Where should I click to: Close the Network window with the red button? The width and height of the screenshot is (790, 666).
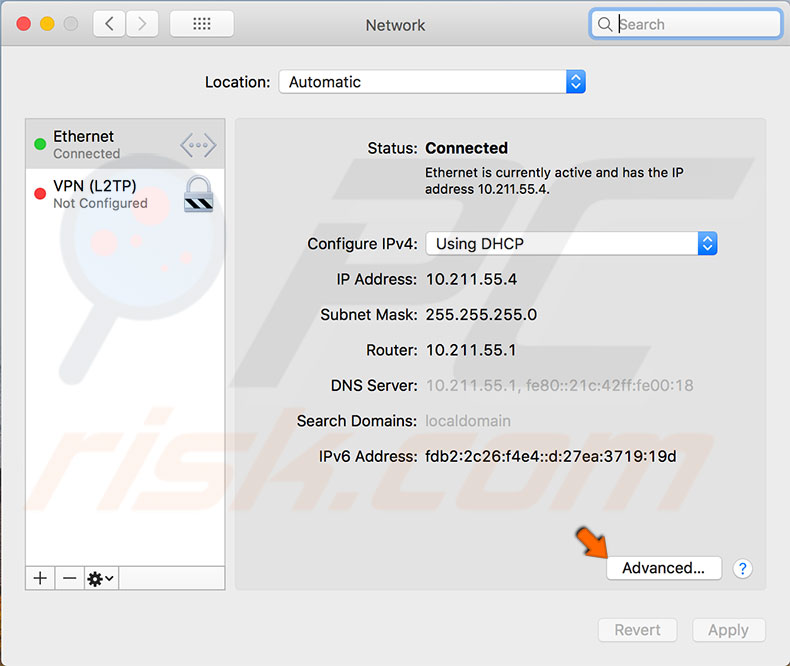coord(24,24)
